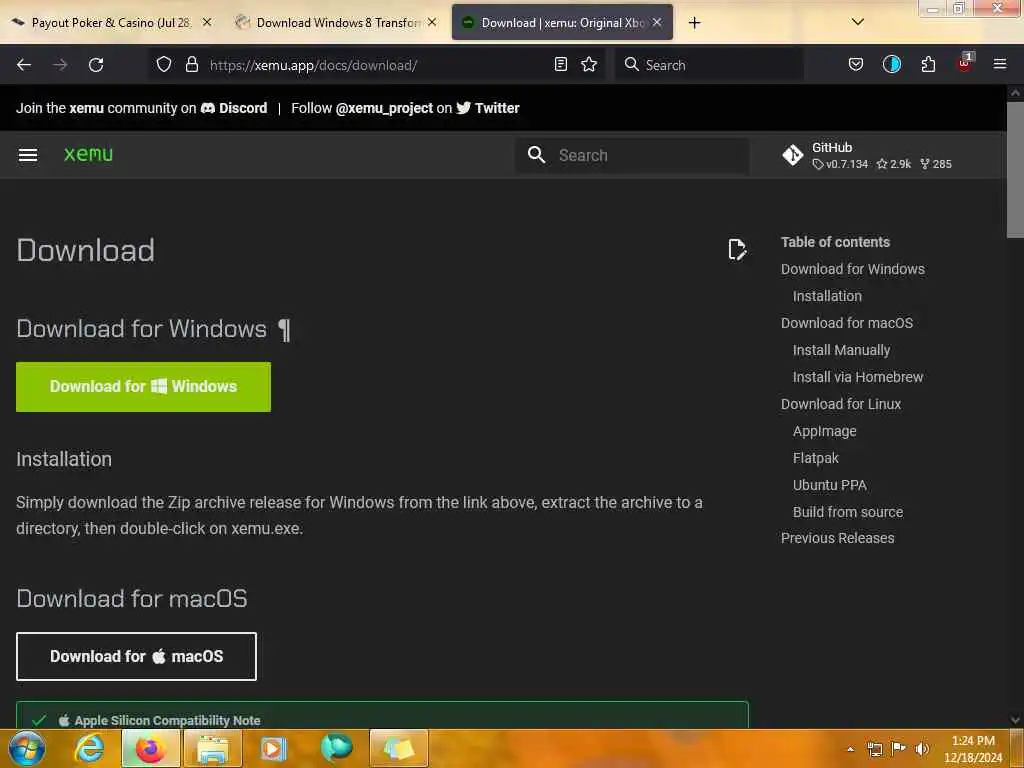1024x768 pixels.
Task: Close the xemu Download tab
Action: (657, 22)
